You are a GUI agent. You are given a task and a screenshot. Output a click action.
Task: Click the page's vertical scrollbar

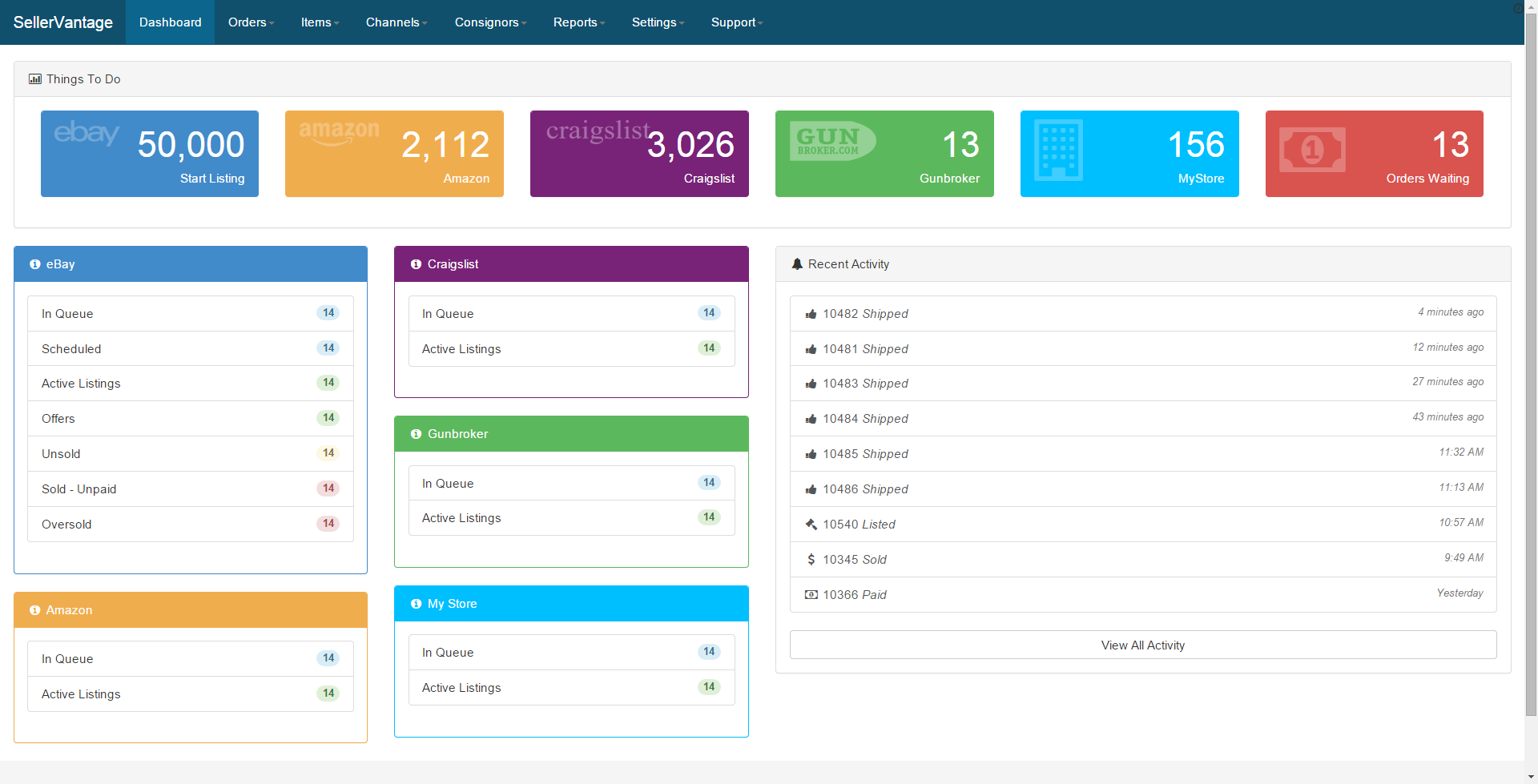point(1531,360)
